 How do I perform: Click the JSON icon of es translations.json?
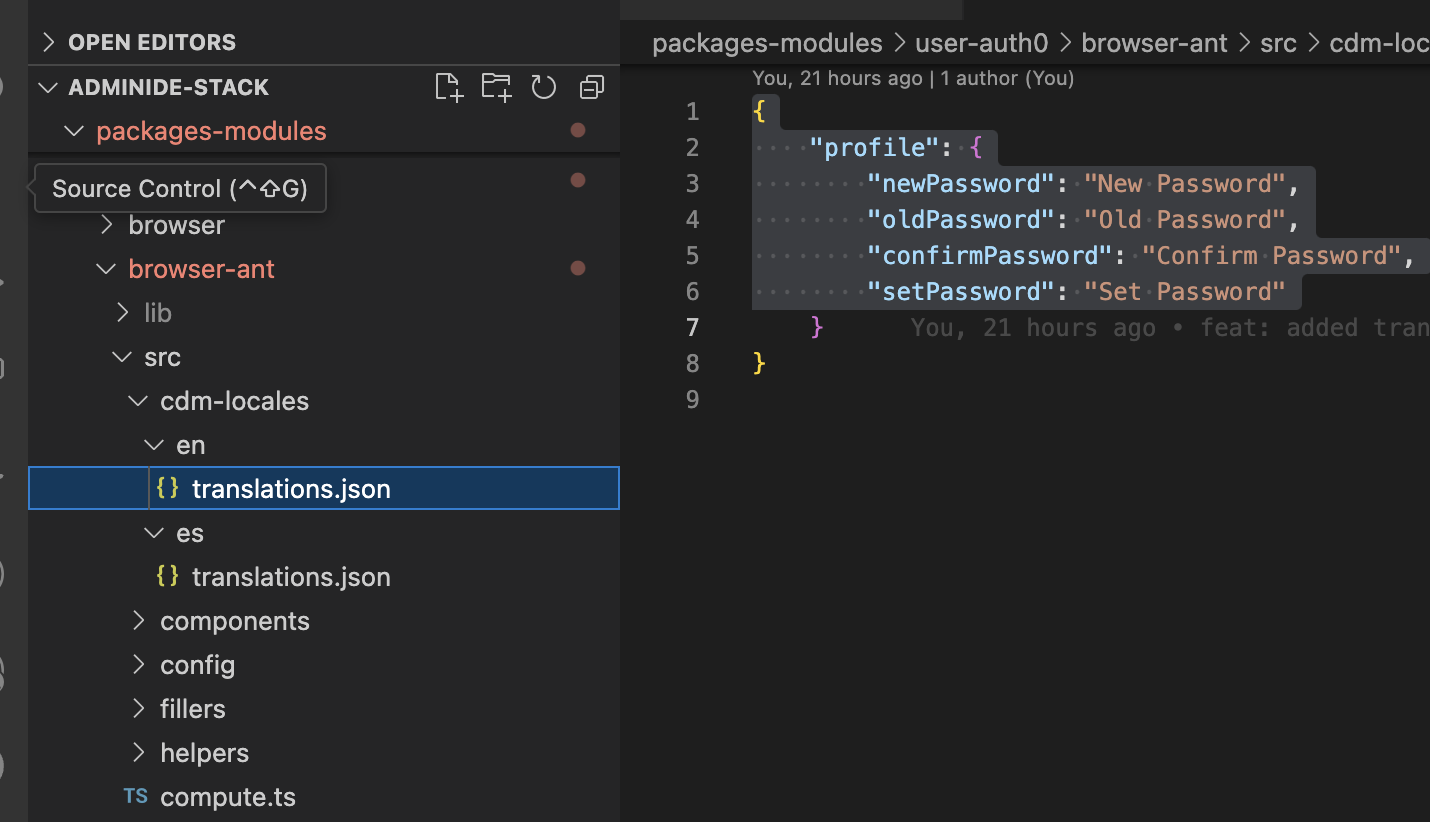168,576
